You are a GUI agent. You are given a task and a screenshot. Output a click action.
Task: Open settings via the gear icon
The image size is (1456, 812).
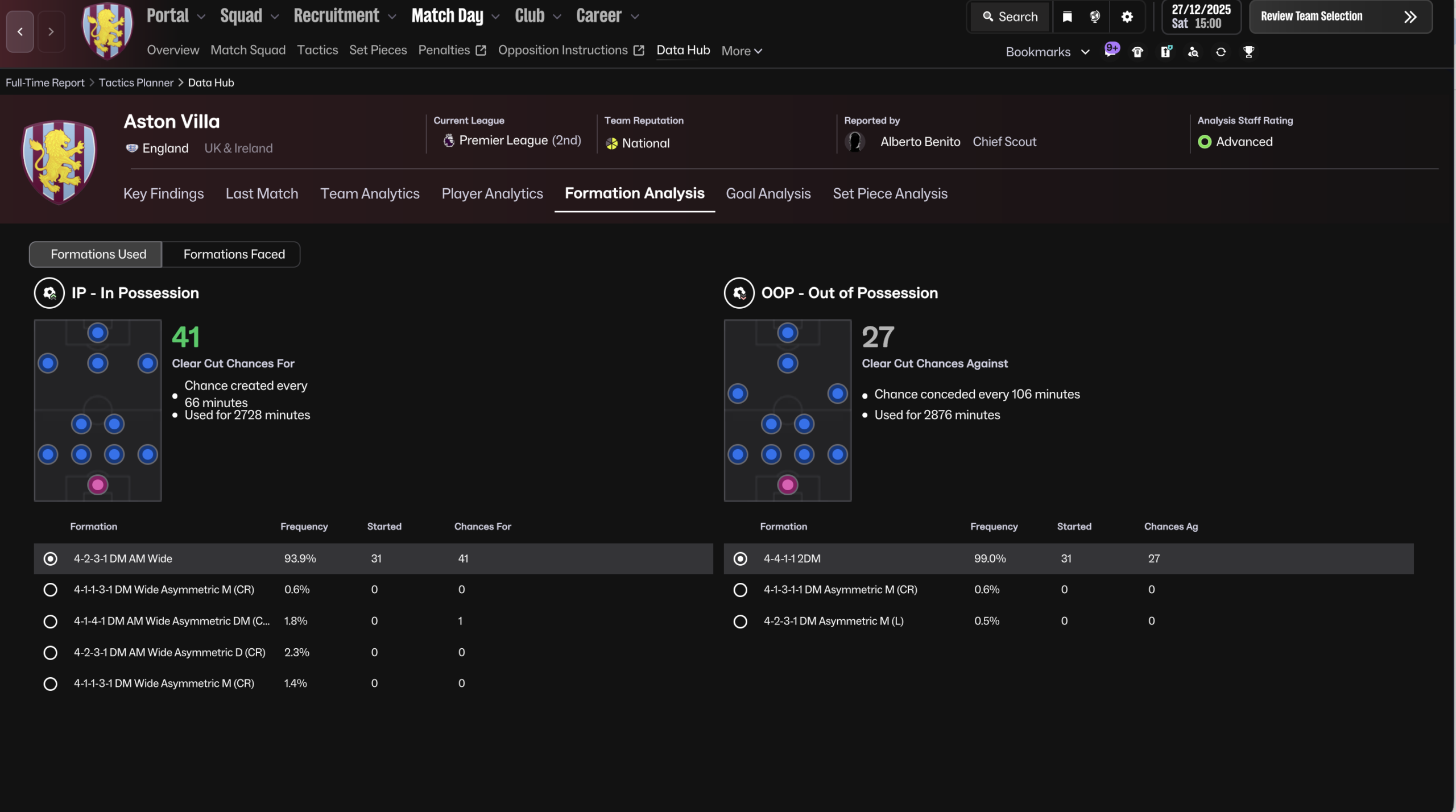pyautogui.click(x=1127, y=16)
